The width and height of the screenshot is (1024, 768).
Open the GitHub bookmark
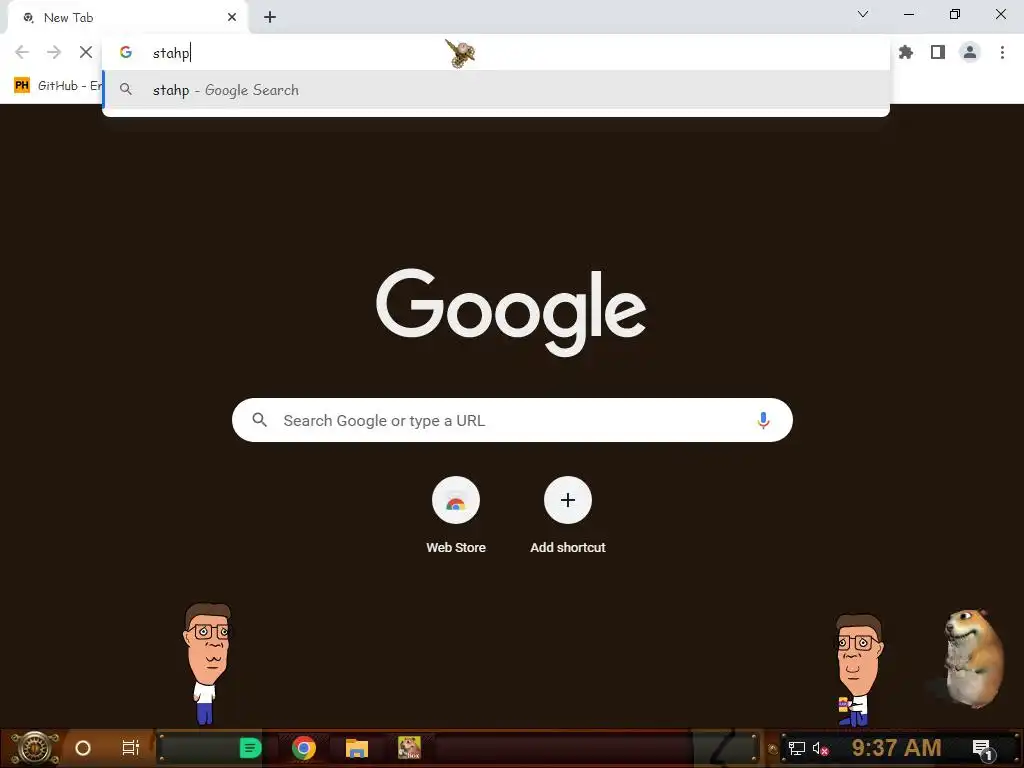click(57, 86)
